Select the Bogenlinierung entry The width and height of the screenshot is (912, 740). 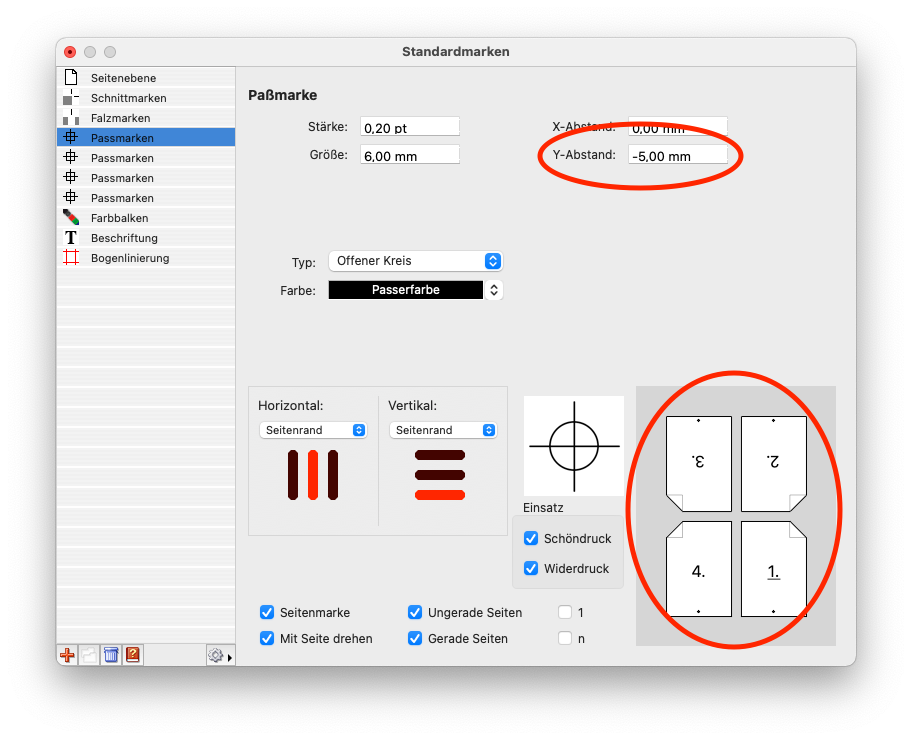click(146, 258)
